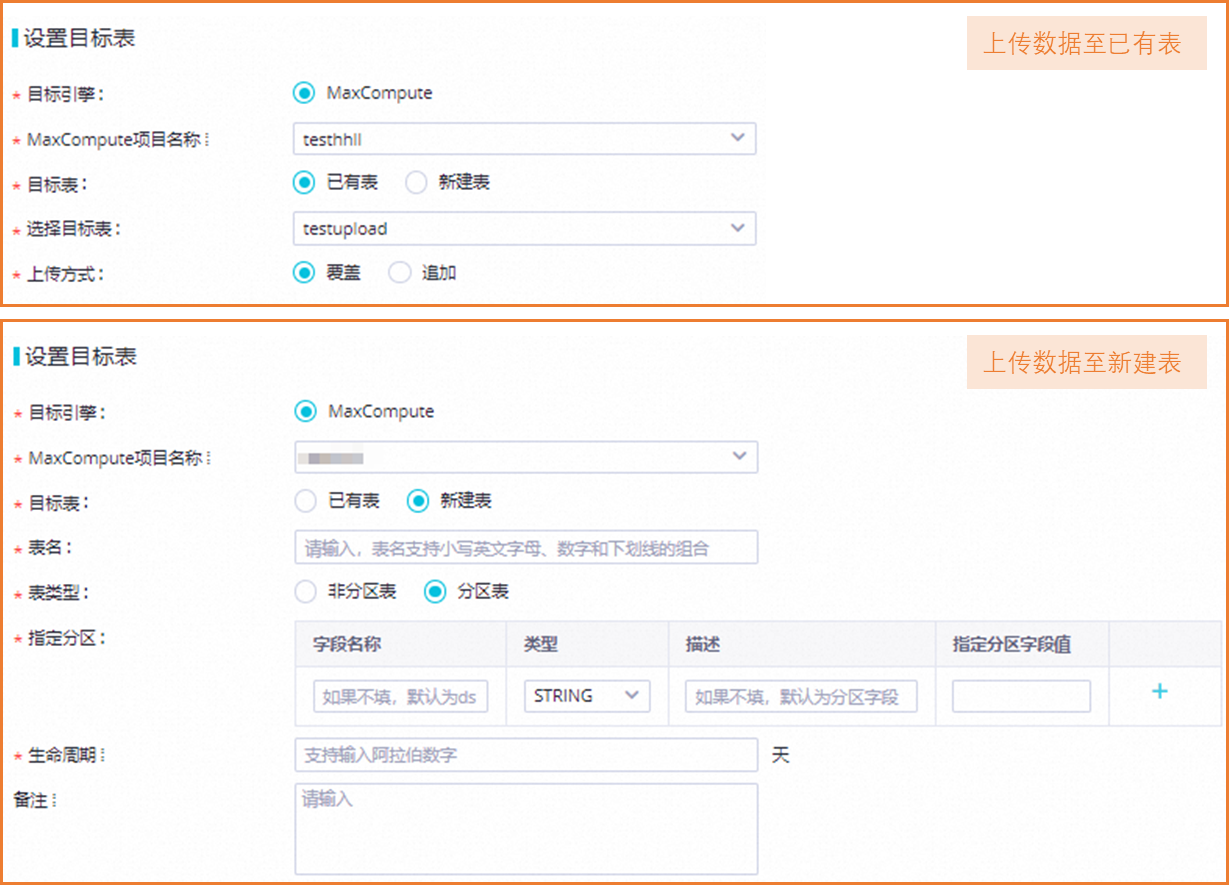Click the 指定分区字段值 input box
Image resolution: width=1229 pixels, height=885 pixels.
[1020, 695]
